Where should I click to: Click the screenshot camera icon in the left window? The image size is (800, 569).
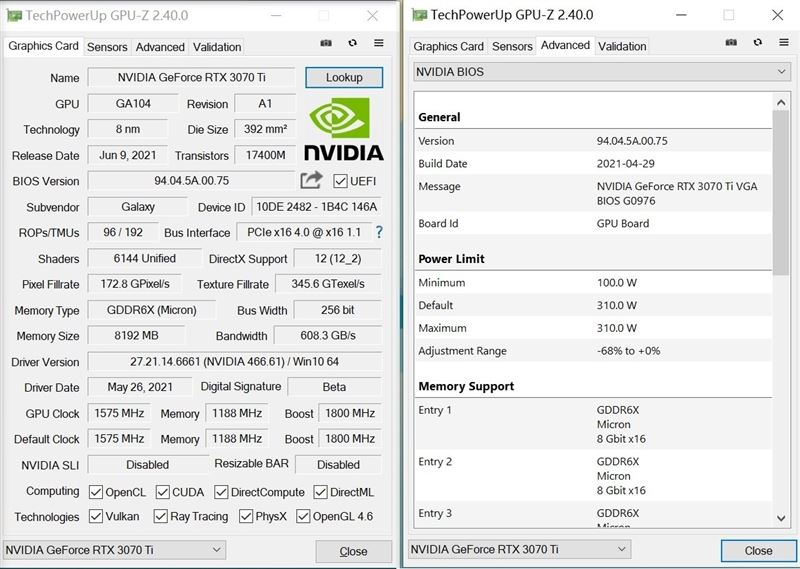326,44
